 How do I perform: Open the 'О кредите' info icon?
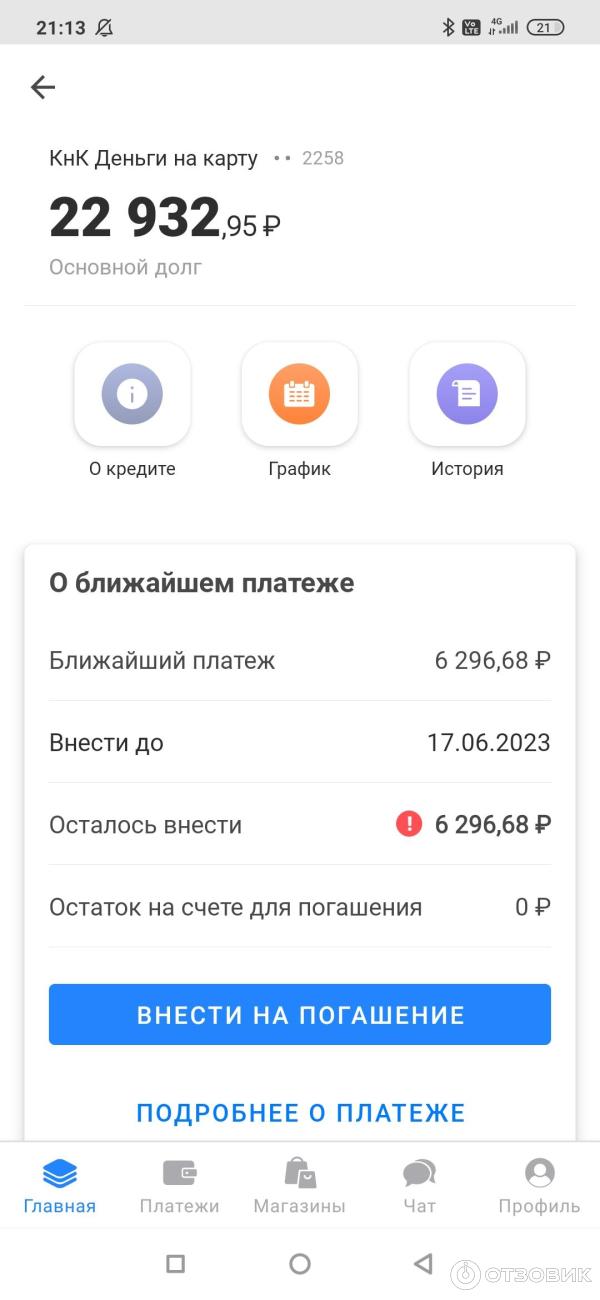click(132, 394)
